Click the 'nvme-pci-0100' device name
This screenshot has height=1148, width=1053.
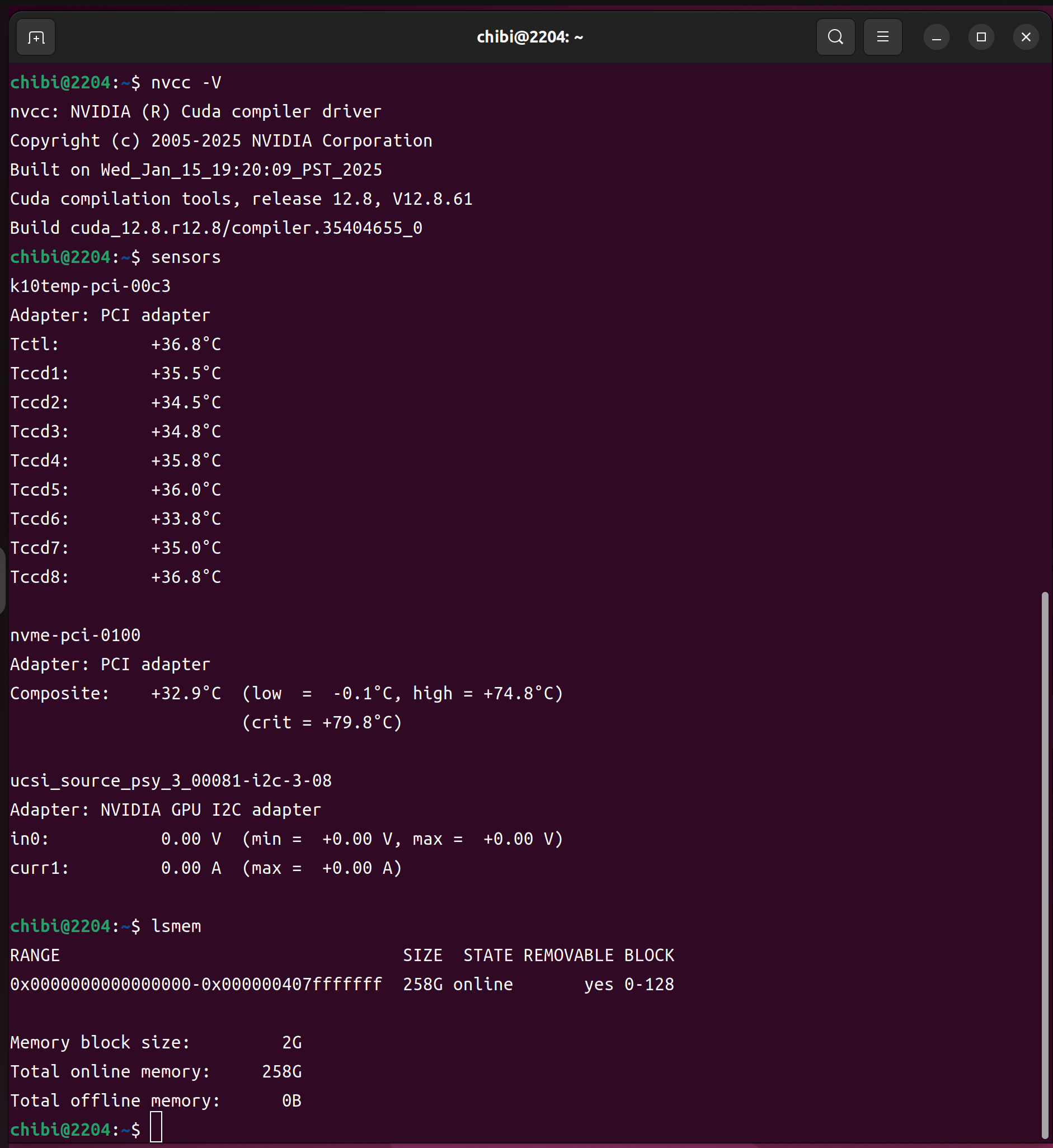pos(75,635)
